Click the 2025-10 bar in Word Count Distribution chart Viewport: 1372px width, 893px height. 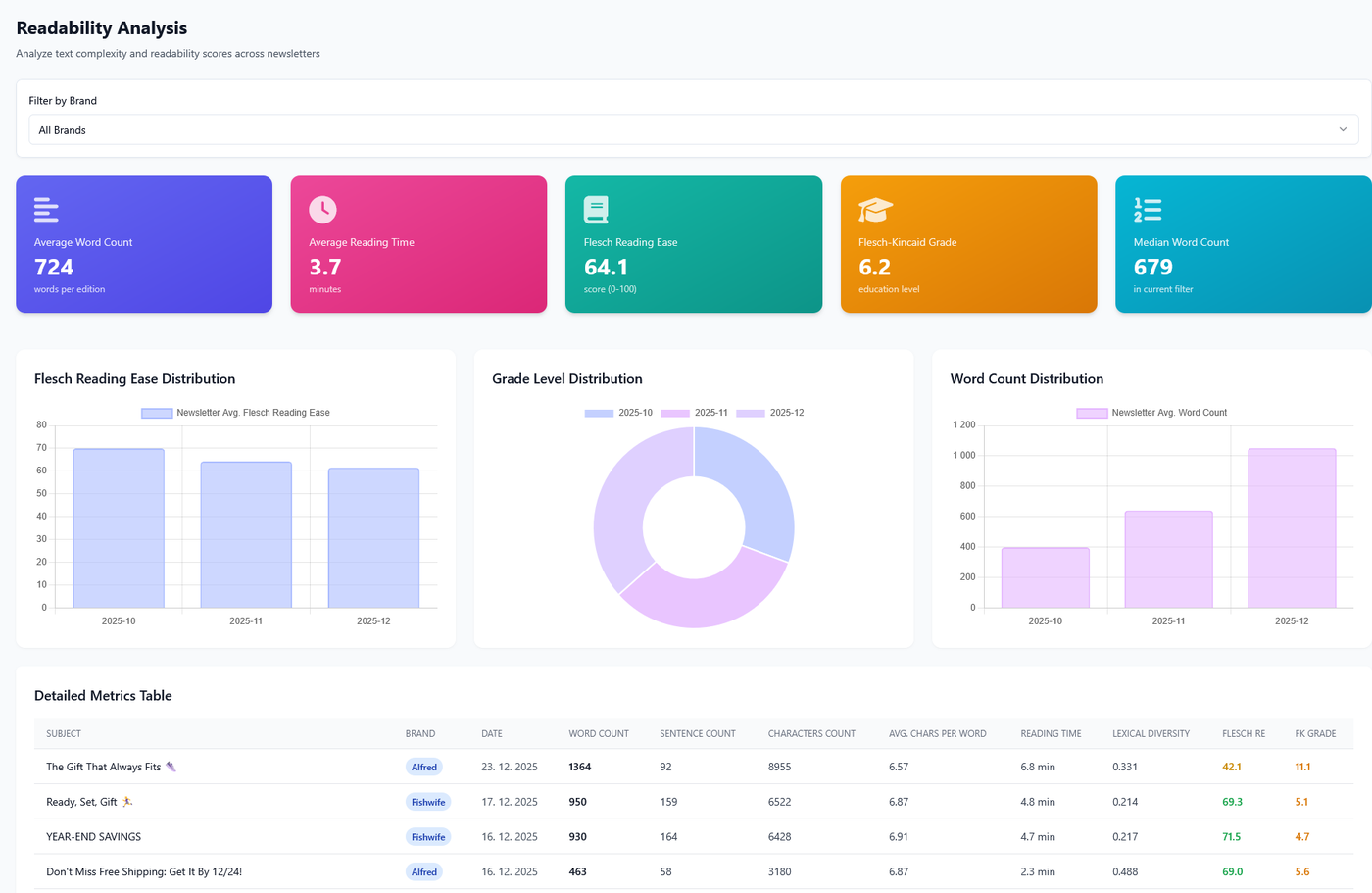tap(1046, 577)
